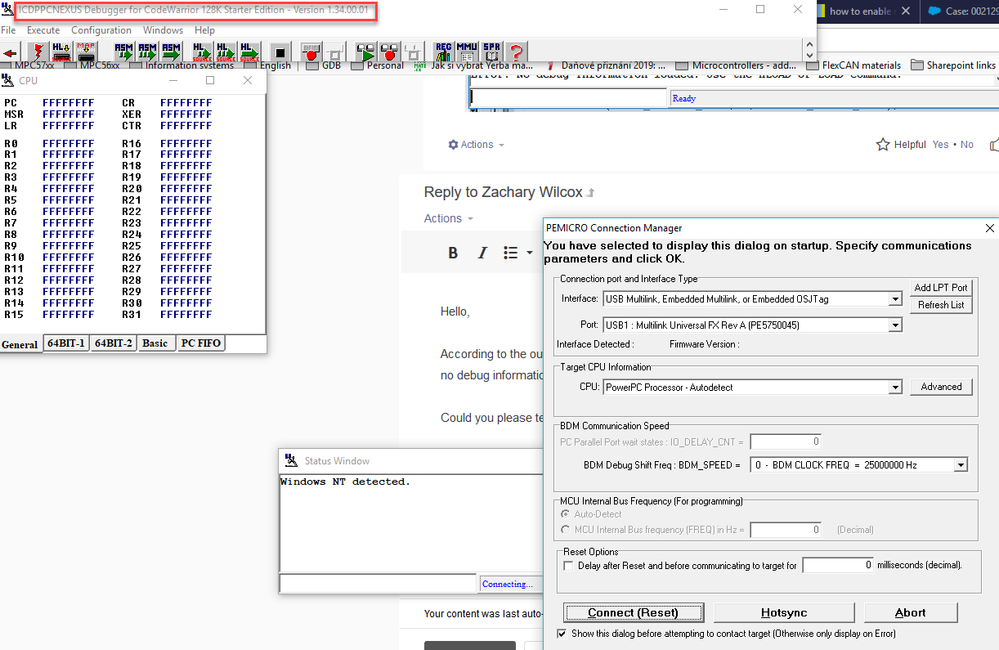Image resolution: width=999 pixels, height=650 pixels.
Task: Click the delay milliseconds input field
Action: click(x=838, y=565)
